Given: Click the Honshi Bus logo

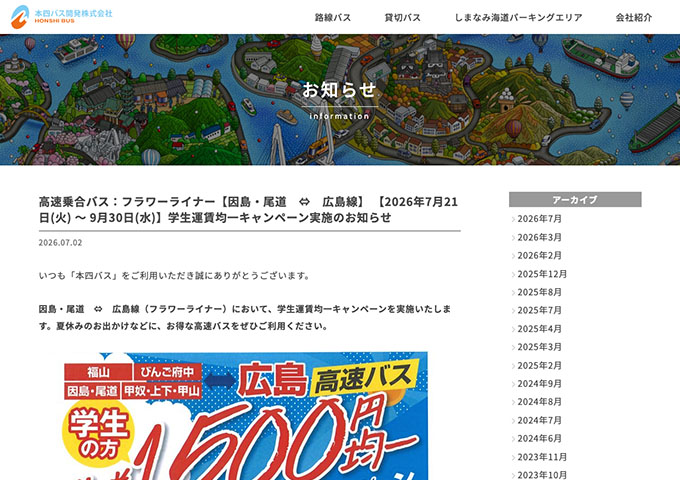Looking at the screenshot, I should point(61,16).
